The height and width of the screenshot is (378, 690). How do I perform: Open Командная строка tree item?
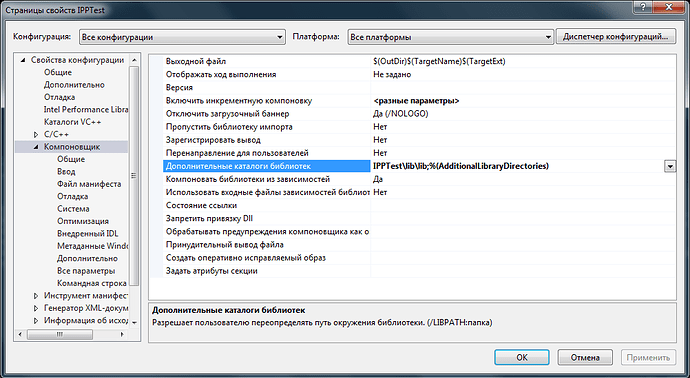[x=92, y=283]
